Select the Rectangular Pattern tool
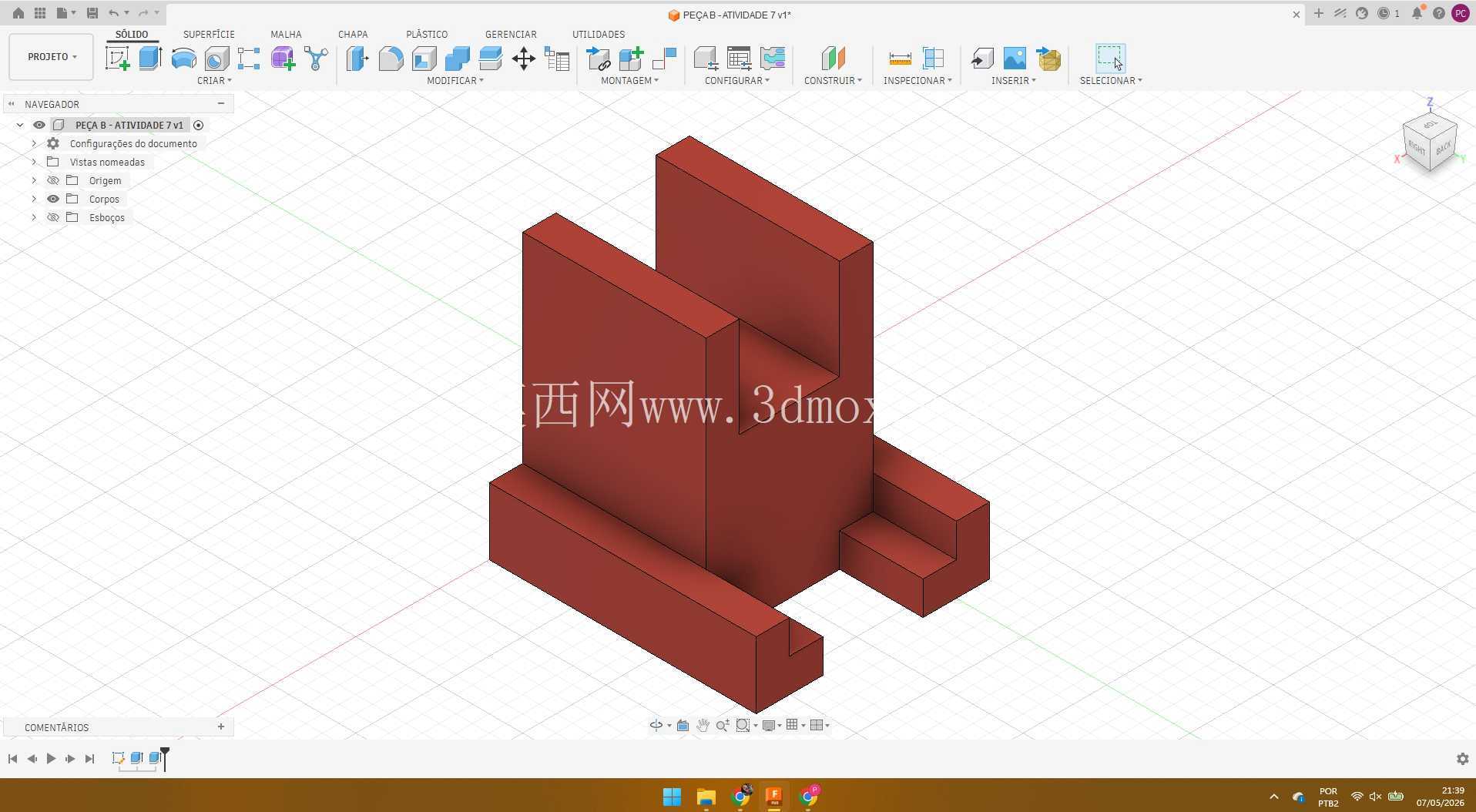Image resolution: width=1476 pixels, height=812 pixels. 249,59
